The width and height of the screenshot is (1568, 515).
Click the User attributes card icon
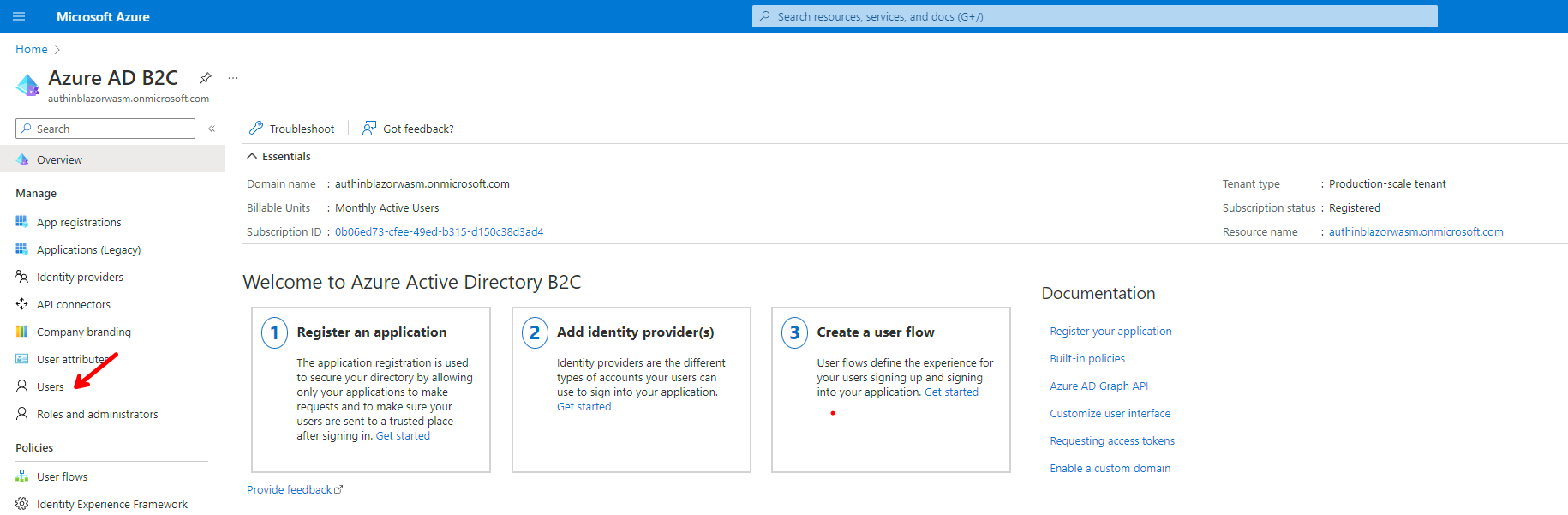(x=22, y=358)
